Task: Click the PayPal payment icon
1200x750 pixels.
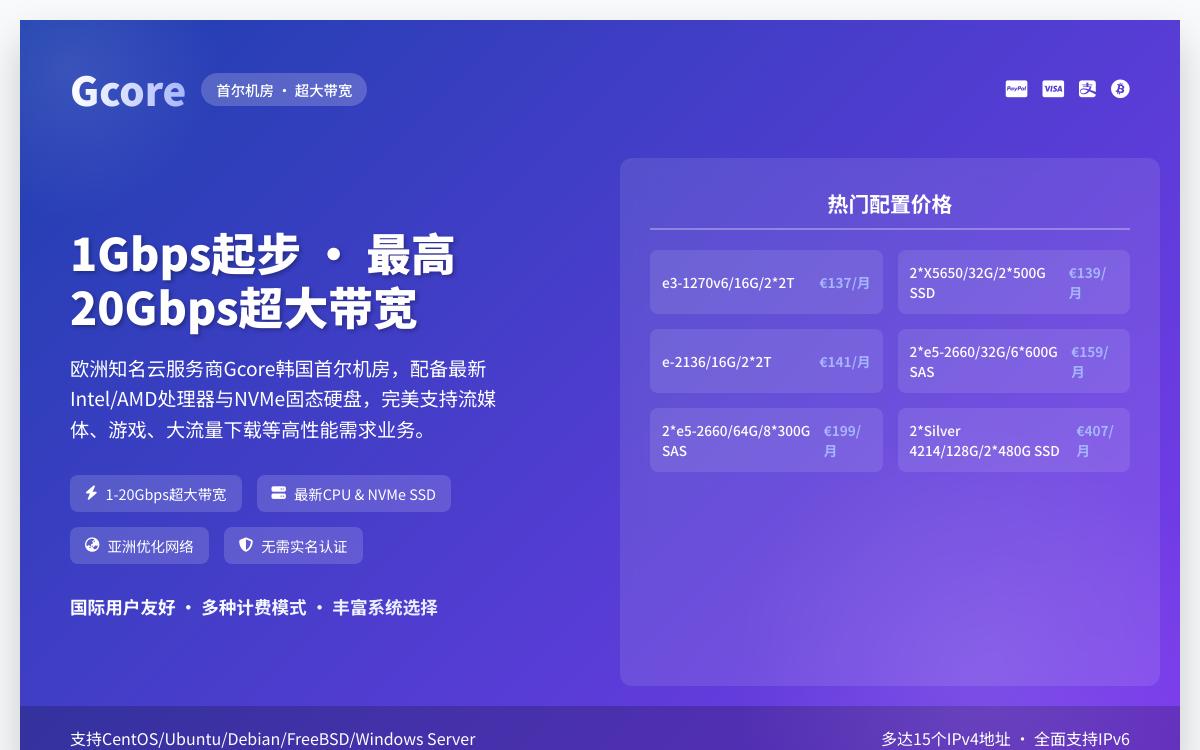Action: pos(1016,89)
